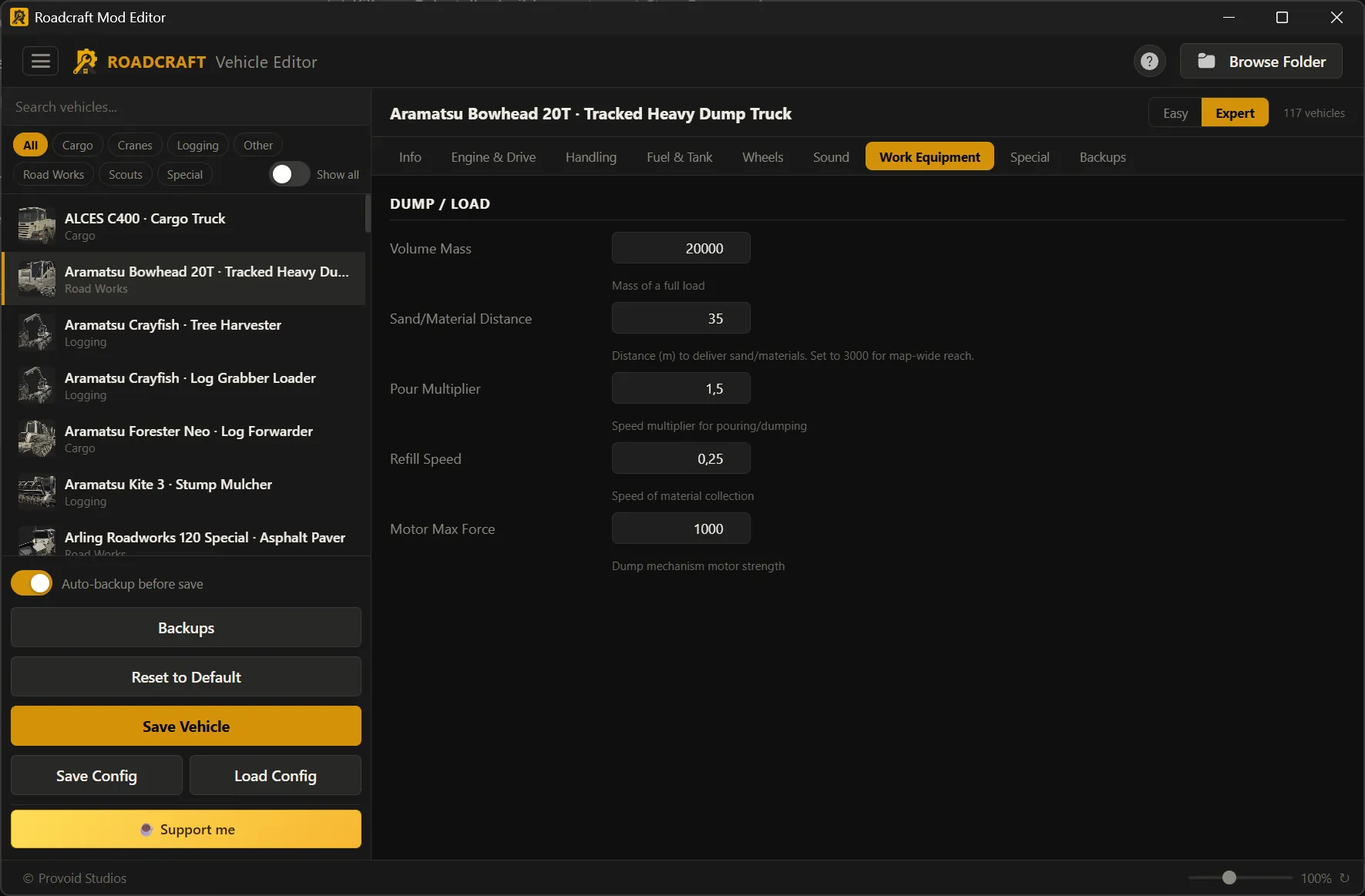The image size is (1365, 896).
Task: Click the Forester Neo Log Forwarder thumbnail
Action: pyautogui.click(x=36, y=438)
